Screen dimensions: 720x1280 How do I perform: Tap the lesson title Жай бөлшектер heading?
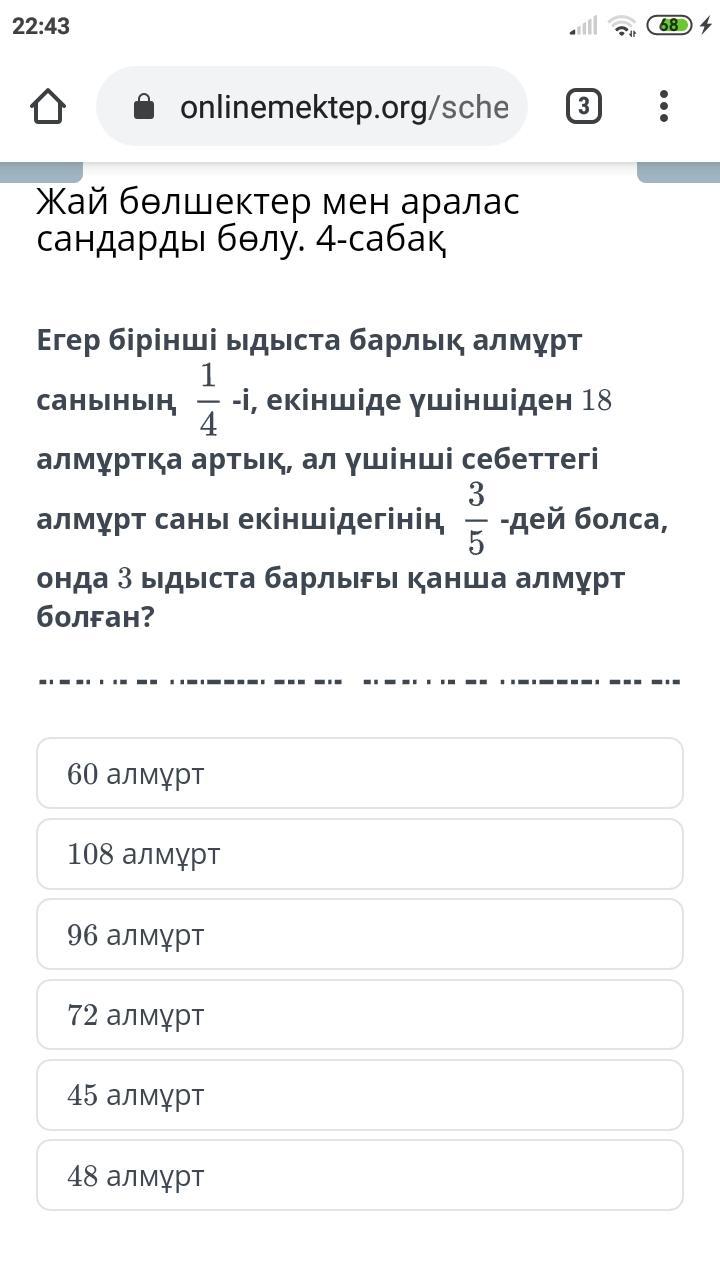point(278,220)
